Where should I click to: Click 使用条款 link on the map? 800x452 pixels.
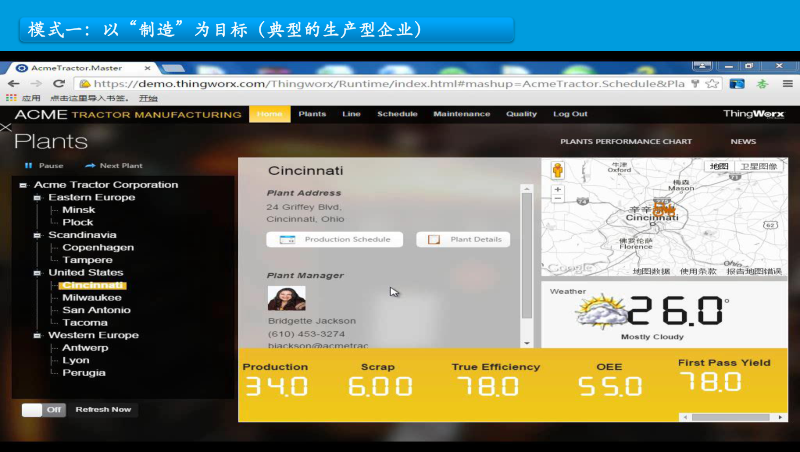pyautogui.click(x=698, y=271)
